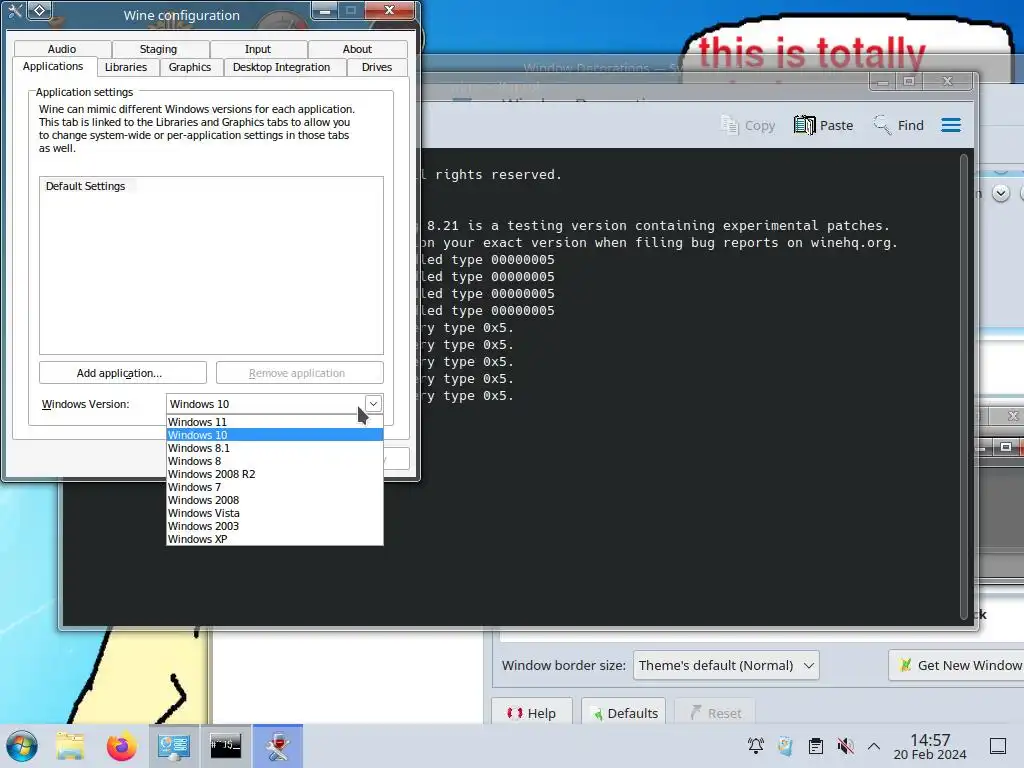Choose Windows 10 from the version list
The image size is (1024, 768).
(275, 435)
